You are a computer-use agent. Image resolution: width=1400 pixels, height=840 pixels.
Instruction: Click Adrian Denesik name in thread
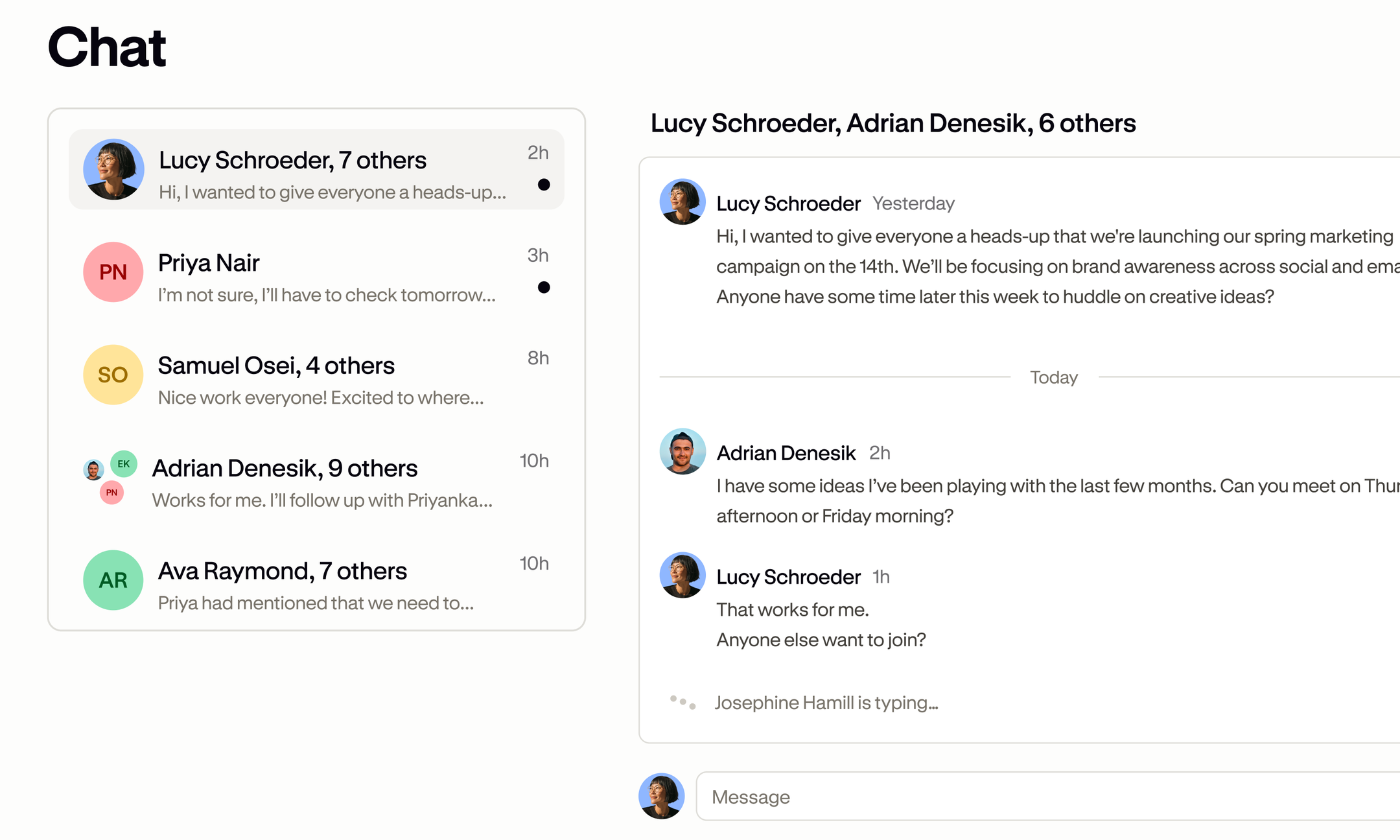click(x=786, y=453)
